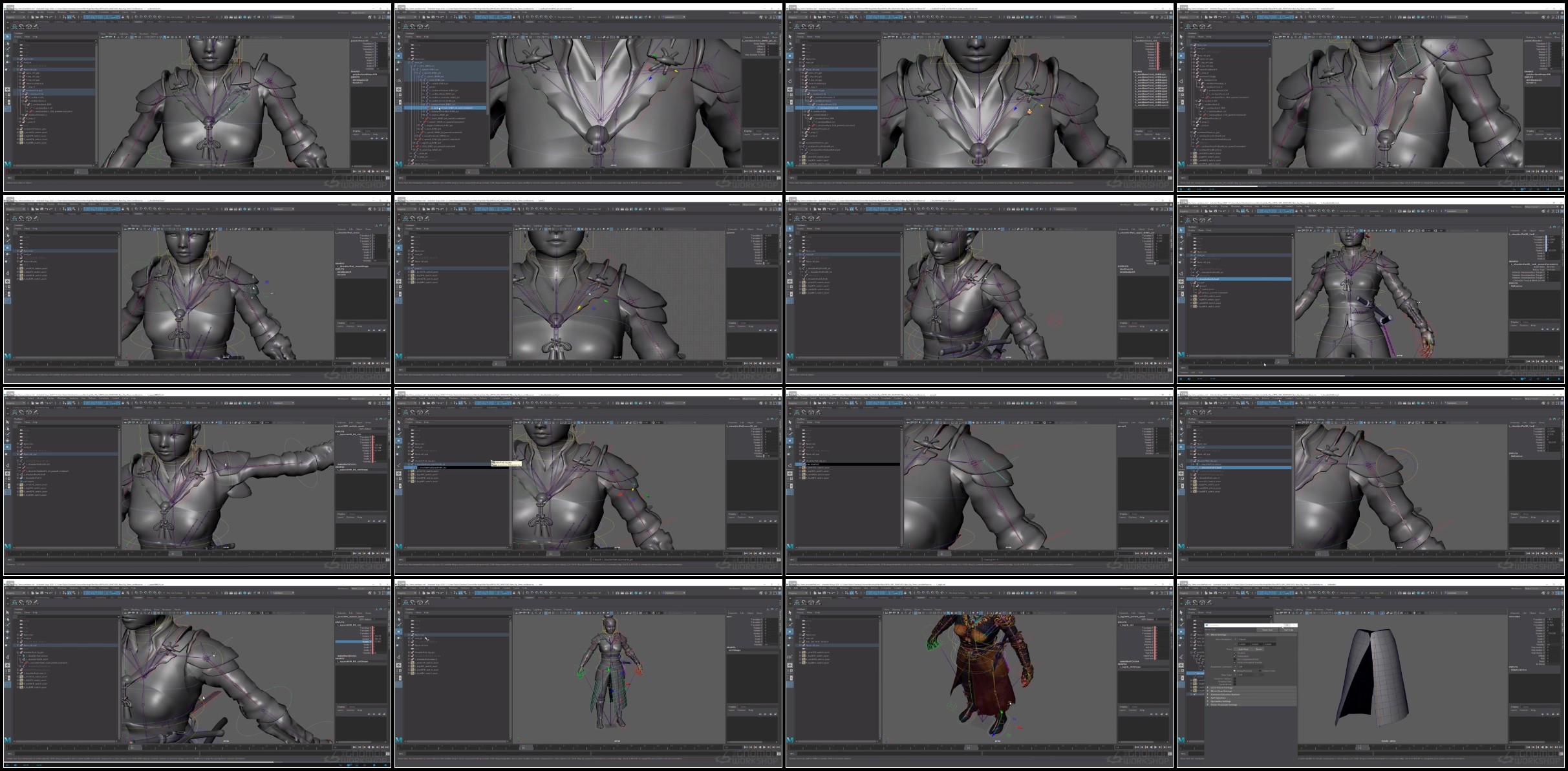Screen dimensions: 1568x771
Task: Click Lasso tool icon in skirt frame toolbox
Action: 1181,619
